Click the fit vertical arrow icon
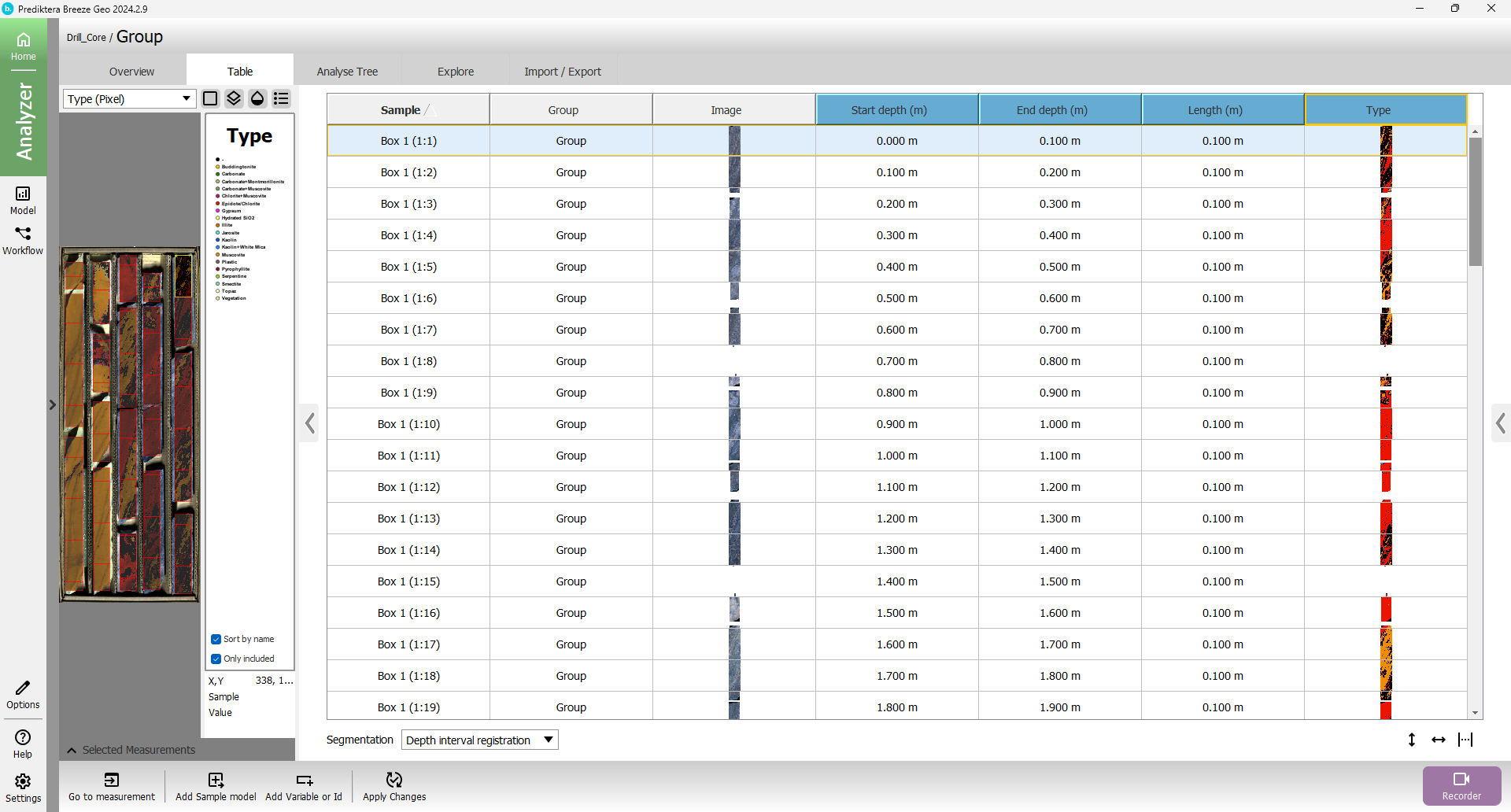Image resolution: width=1511 pixels, height=812 pixels. coord(1411,740)
